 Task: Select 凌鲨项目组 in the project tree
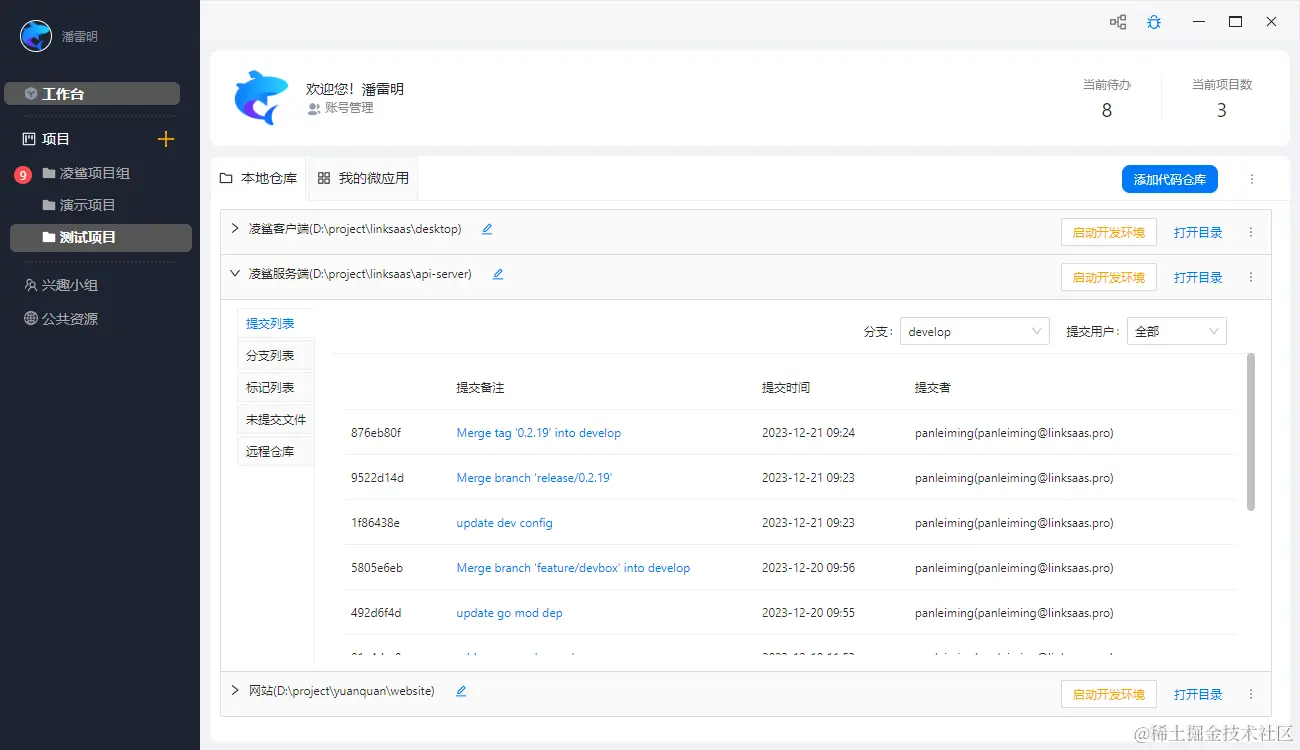(x=95, y=173)
